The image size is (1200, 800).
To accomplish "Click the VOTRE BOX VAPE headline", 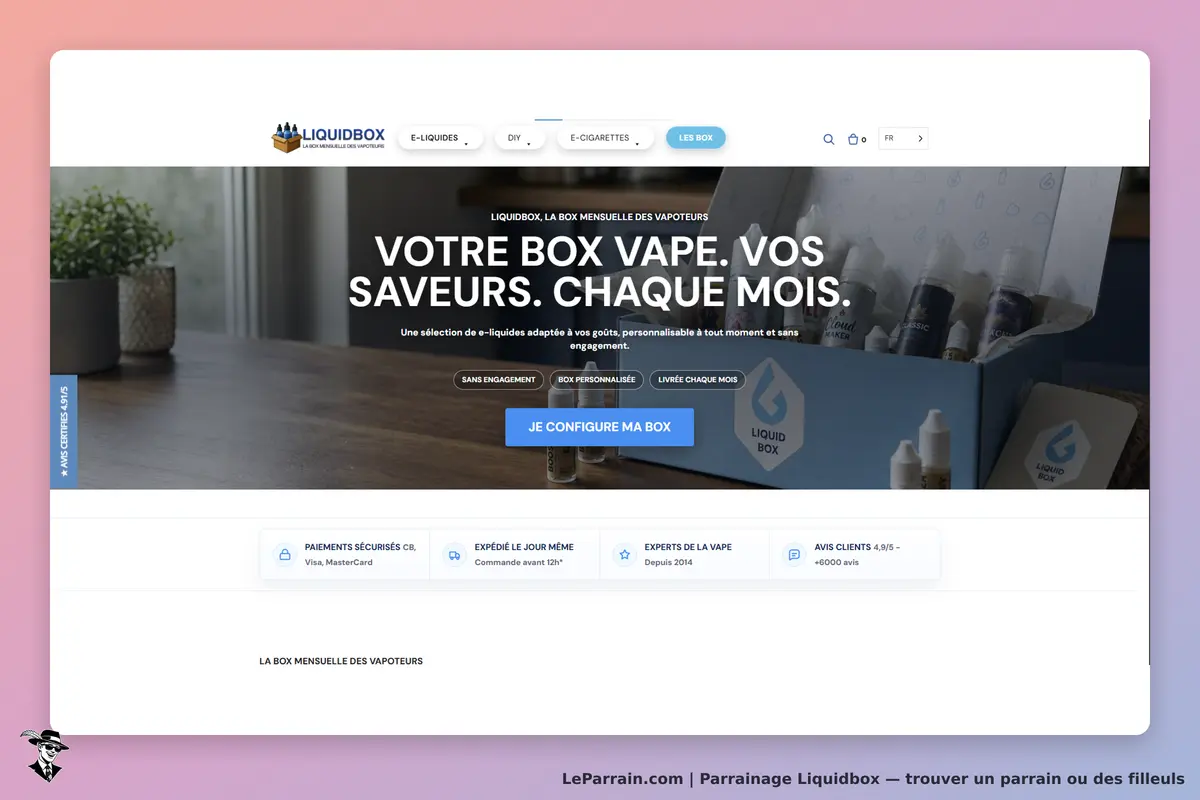I will click(599, 271).
